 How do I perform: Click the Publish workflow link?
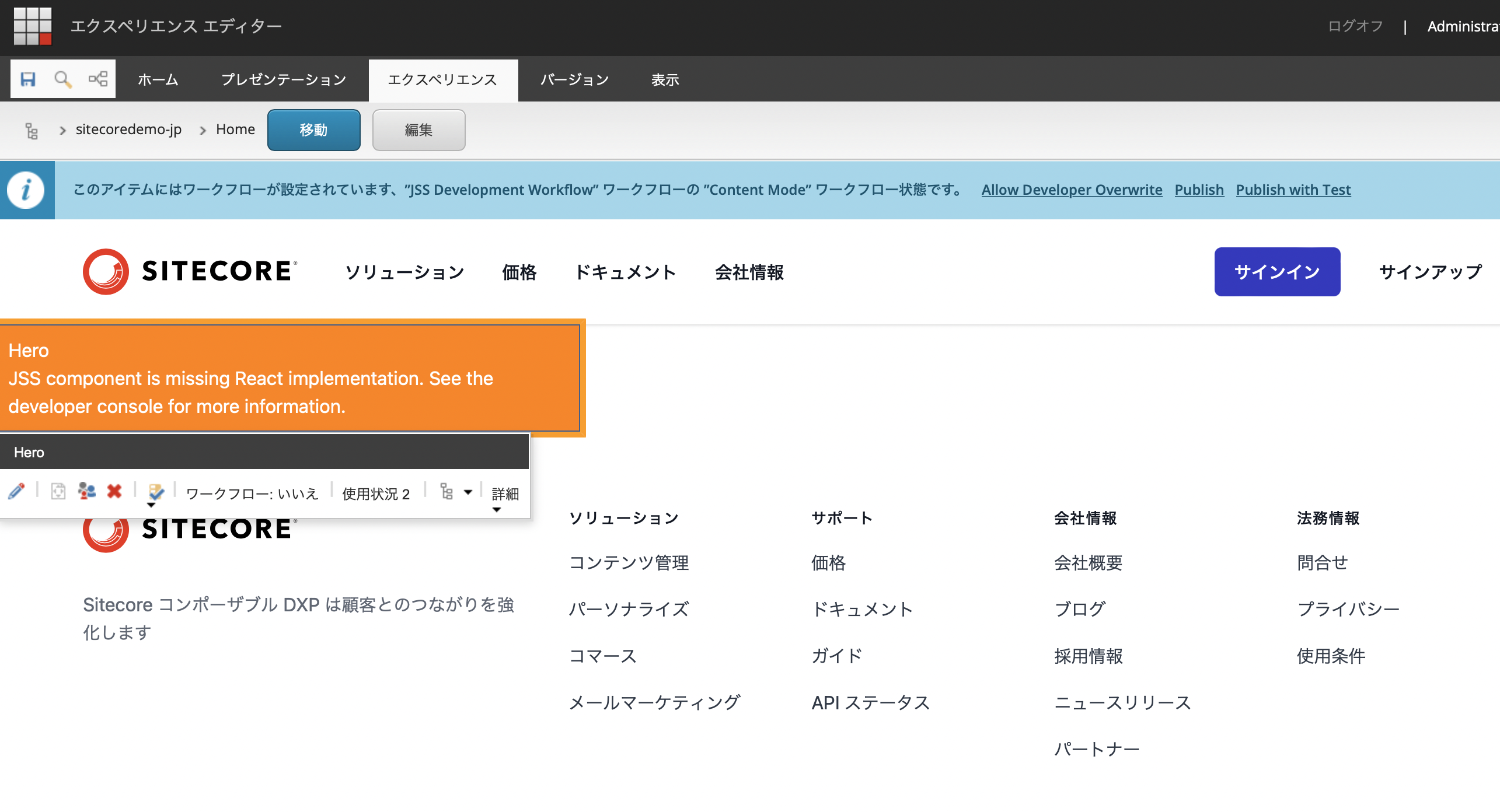click(1199, 190)
